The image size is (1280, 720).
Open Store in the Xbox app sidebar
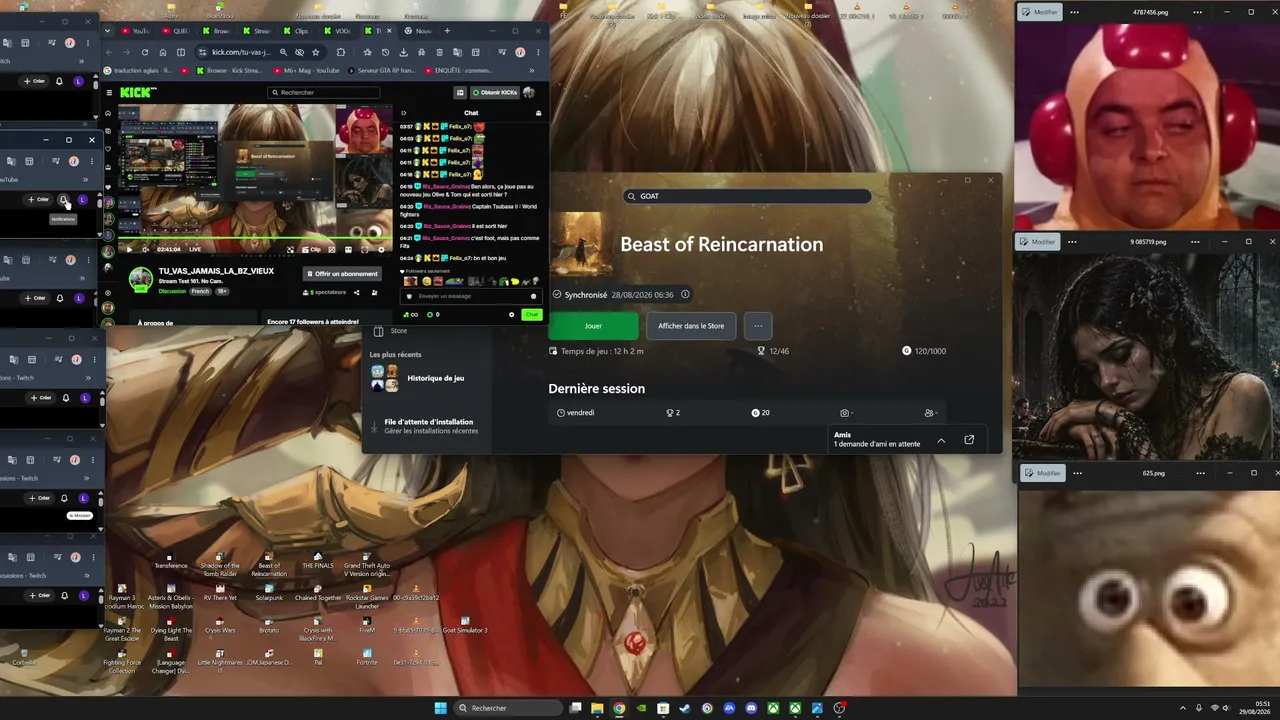390,331
